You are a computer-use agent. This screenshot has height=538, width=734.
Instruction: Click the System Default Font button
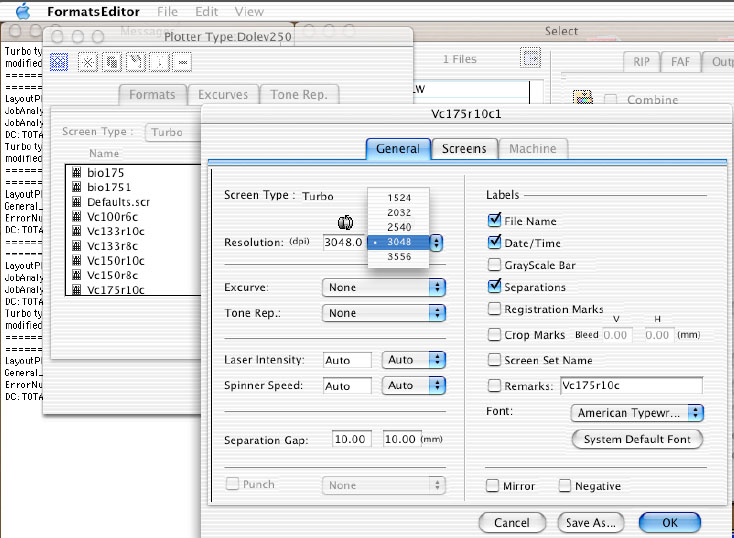(637, 439)
